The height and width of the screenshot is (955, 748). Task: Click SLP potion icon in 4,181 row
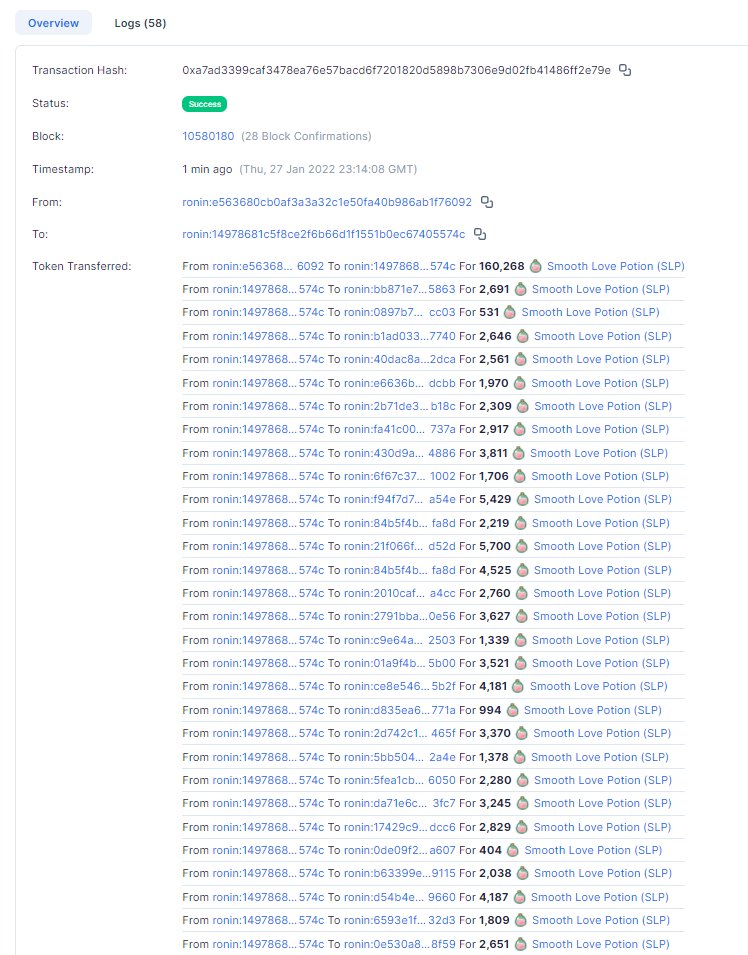click(518, 686)
